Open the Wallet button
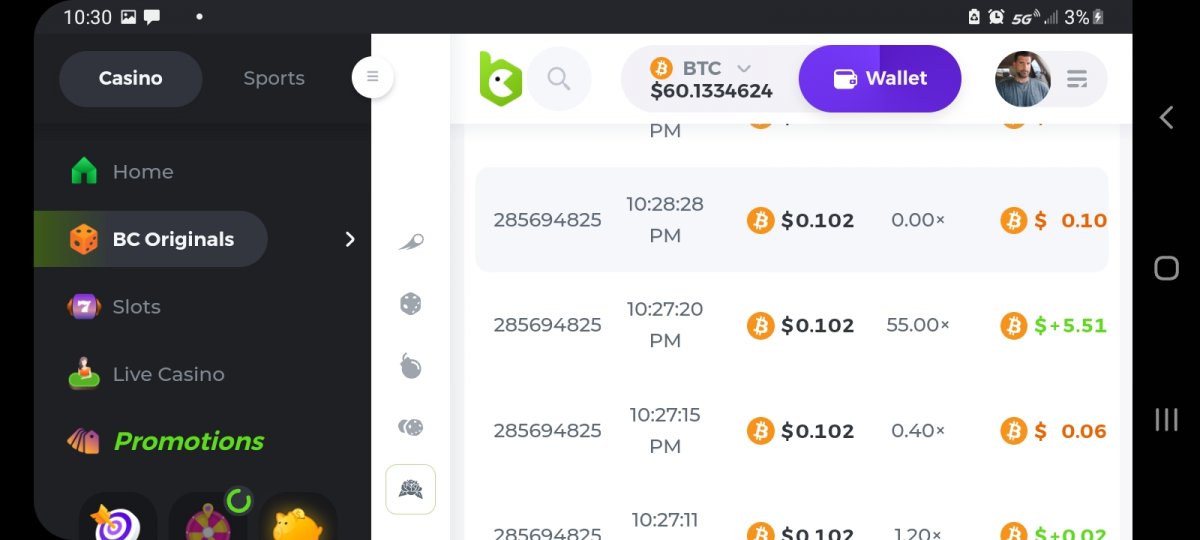The height and width of the screenshot is (540, 1200). coord(879,78)
